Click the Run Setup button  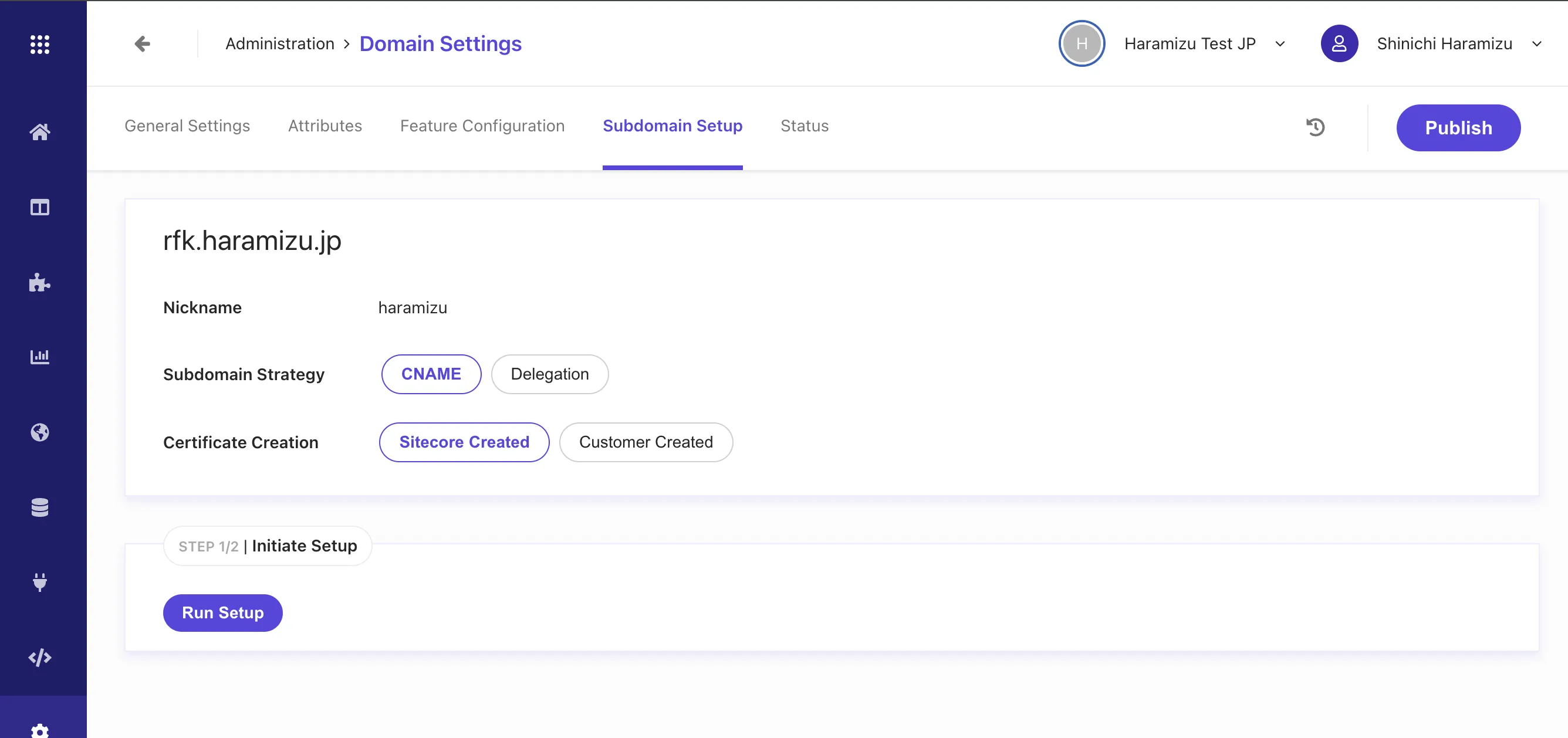click(223, 613)
